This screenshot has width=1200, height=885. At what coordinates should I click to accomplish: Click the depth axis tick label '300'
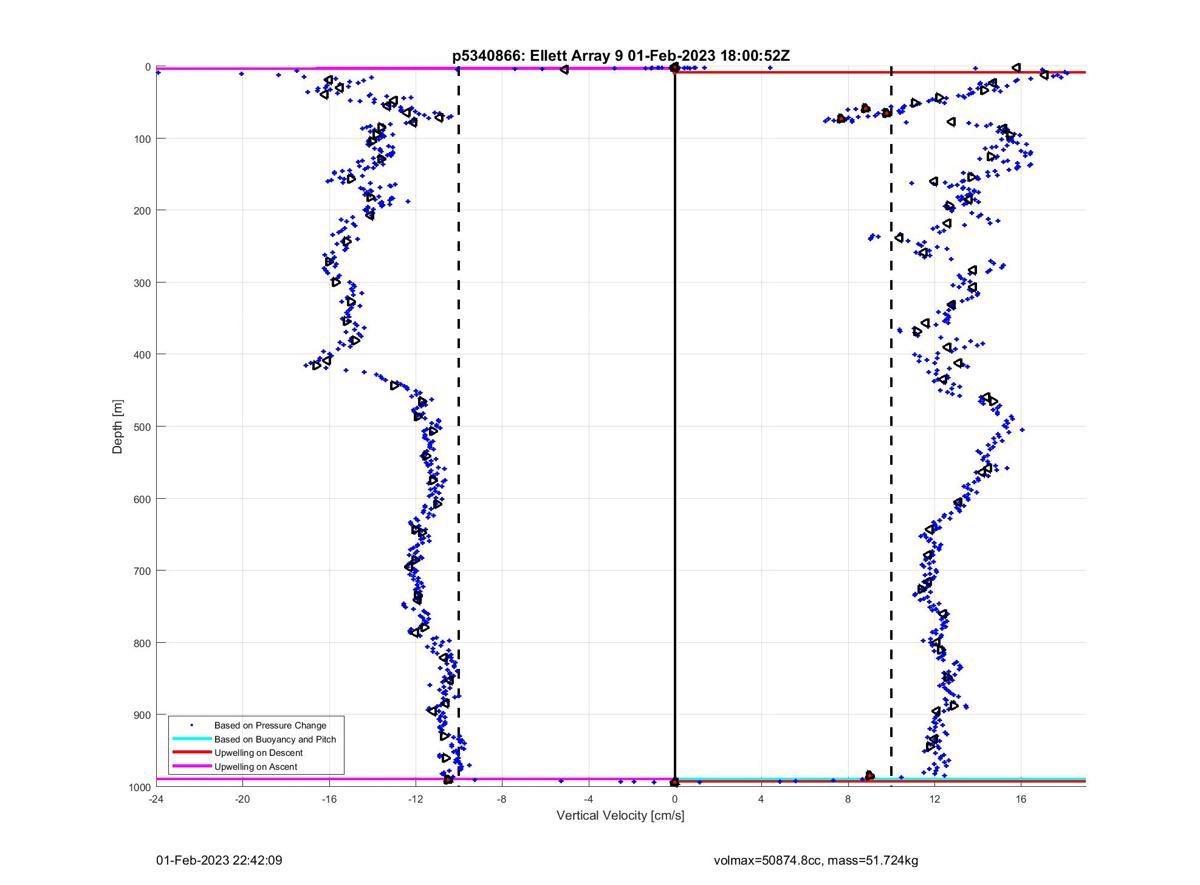[x=142, y=283]
